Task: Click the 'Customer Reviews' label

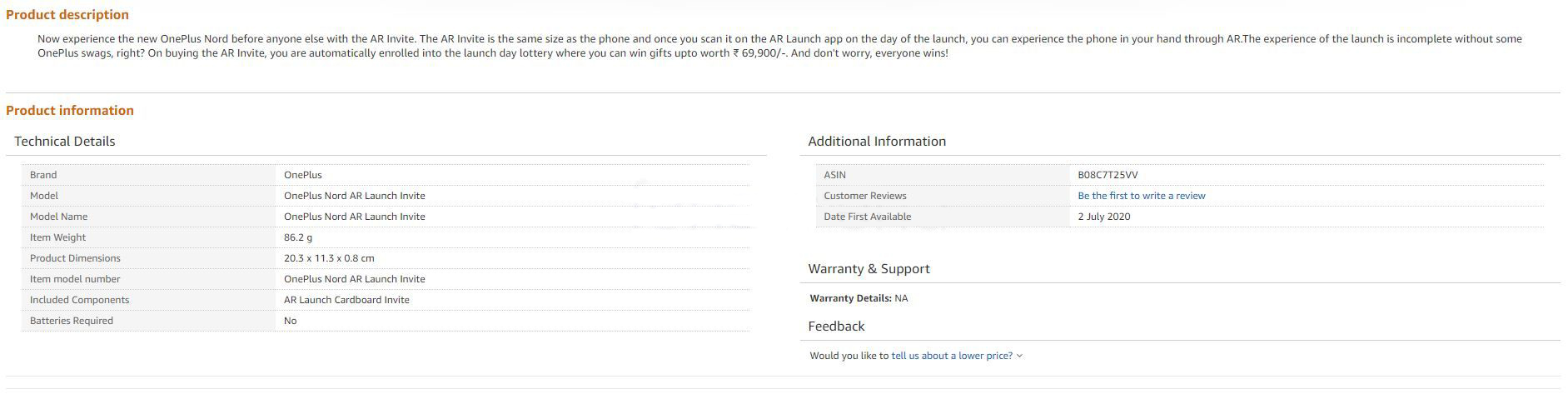Action: pos(865,196)
